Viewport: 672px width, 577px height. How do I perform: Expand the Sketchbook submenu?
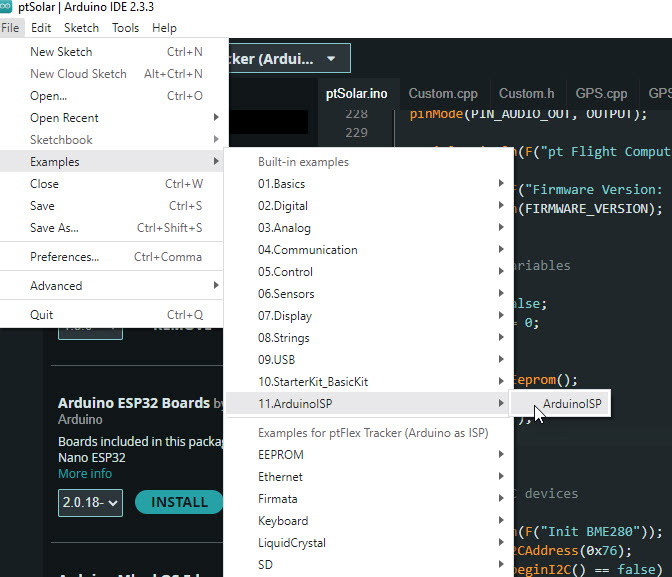click(111, 140)
